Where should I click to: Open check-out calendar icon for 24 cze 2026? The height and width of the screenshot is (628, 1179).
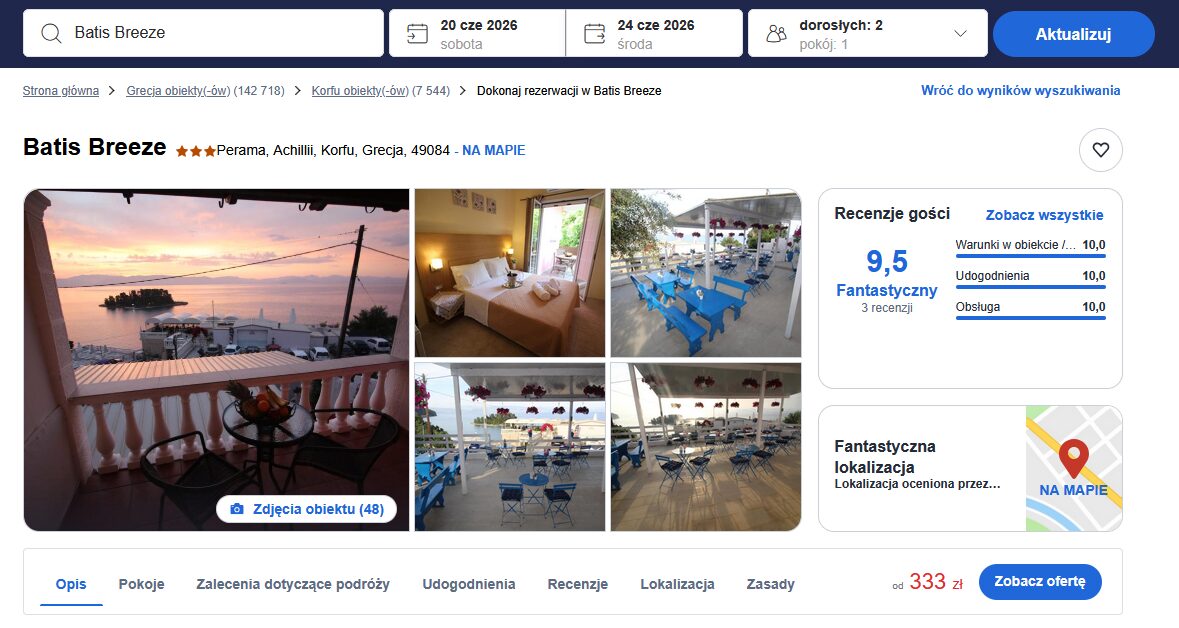point(595,33)
